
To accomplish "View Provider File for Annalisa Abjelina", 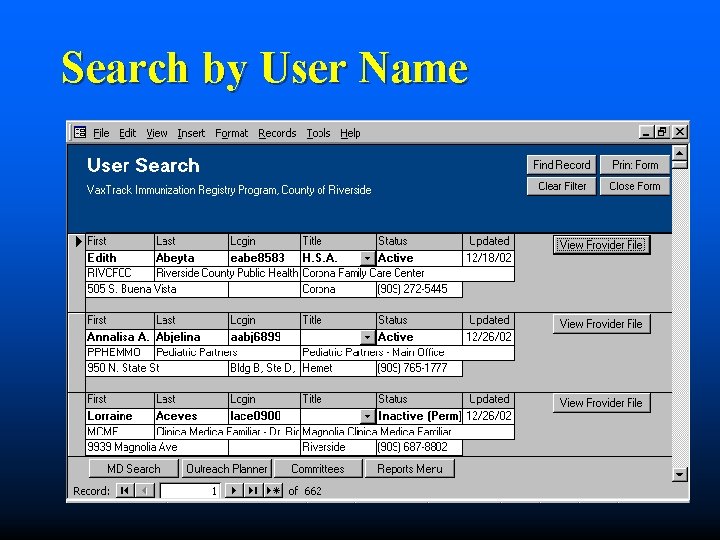I will [x=602, y=324].
